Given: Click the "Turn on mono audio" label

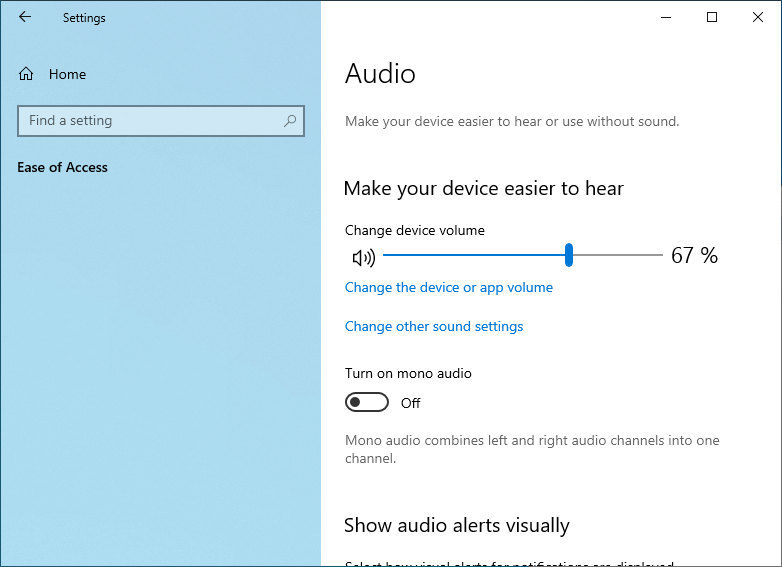Looking at the screenshot, I should tap(408, 373).
